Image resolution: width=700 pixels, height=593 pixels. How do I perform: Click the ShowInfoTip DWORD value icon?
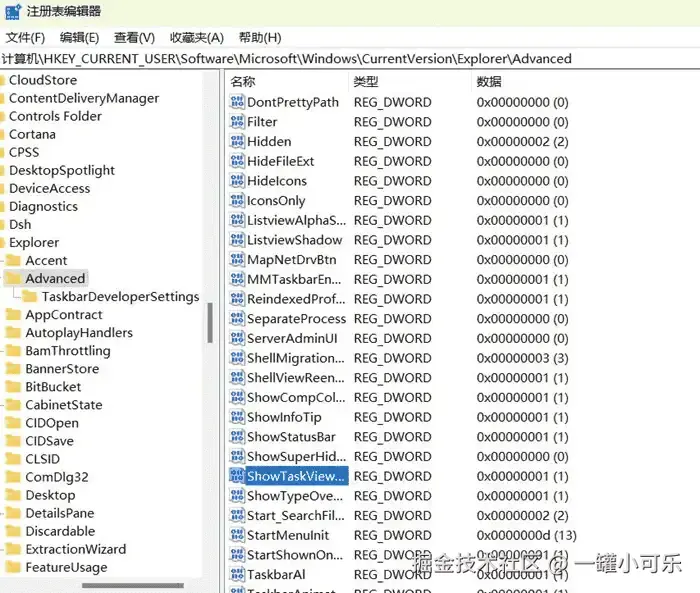point(237,417)
